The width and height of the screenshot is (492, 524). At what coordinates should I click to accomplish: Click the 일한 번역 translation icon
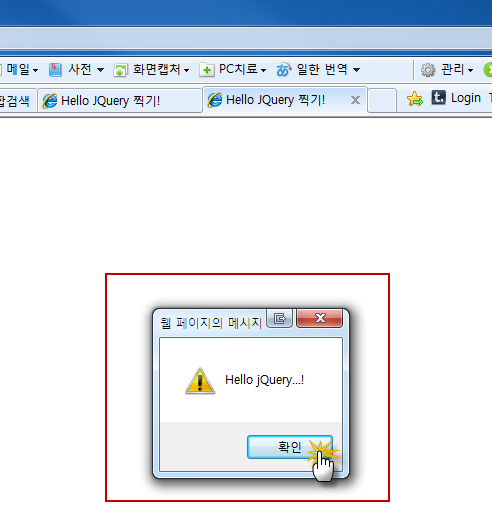point(284,70)
